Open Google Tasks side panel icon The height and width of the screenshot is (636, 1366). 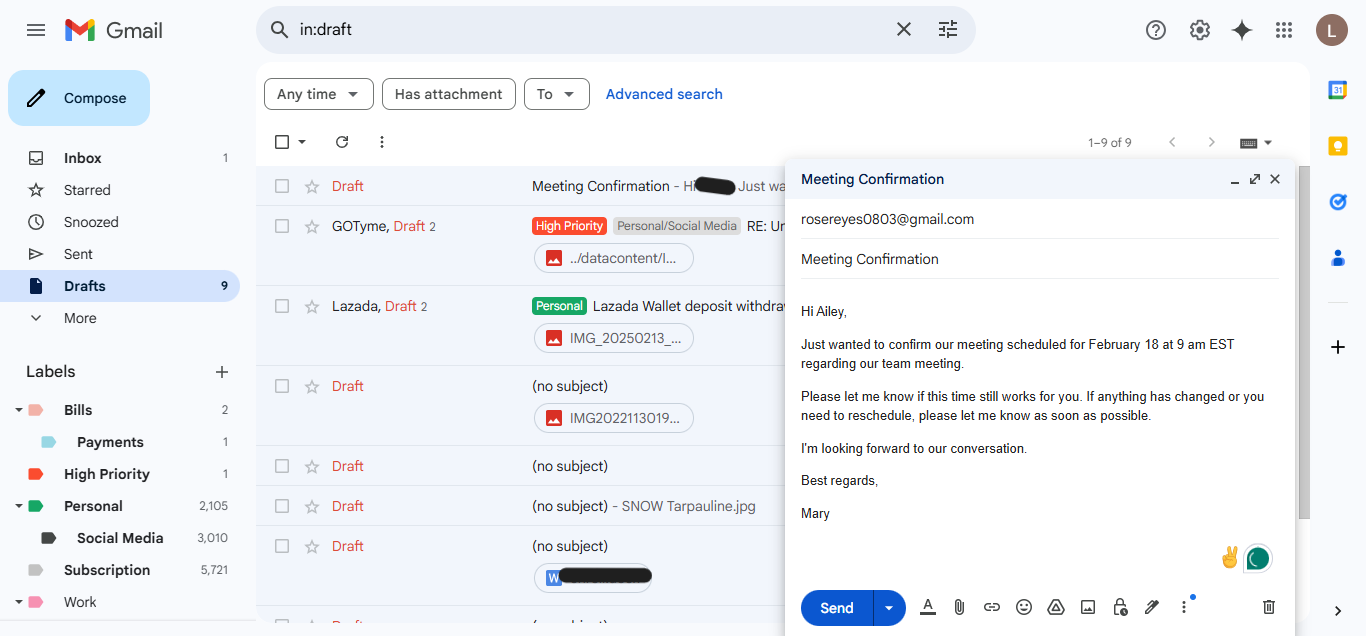click(1338, 202)
